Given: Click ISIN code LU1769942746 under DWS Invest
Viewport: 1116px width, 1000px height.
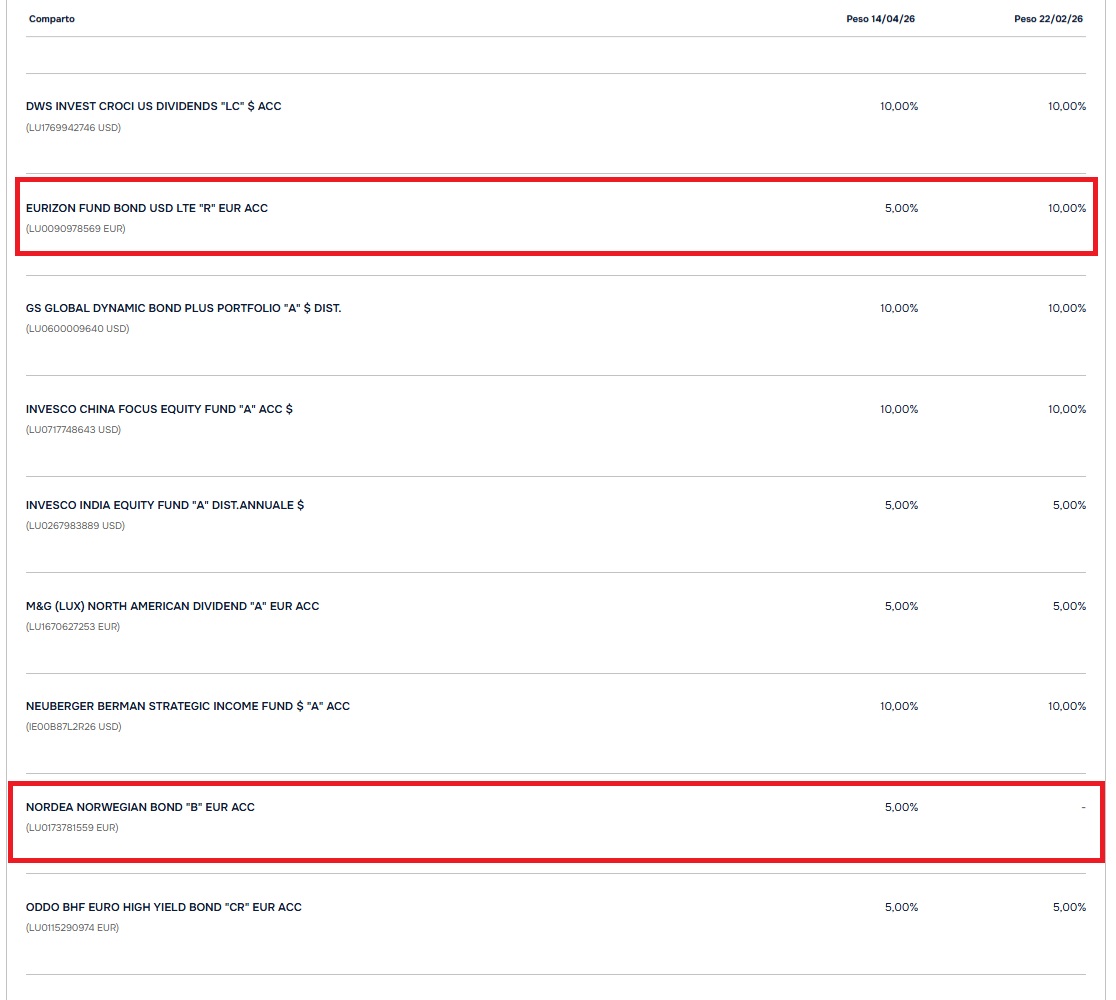Looking at the screenshot, I should (x=73, y=128).
